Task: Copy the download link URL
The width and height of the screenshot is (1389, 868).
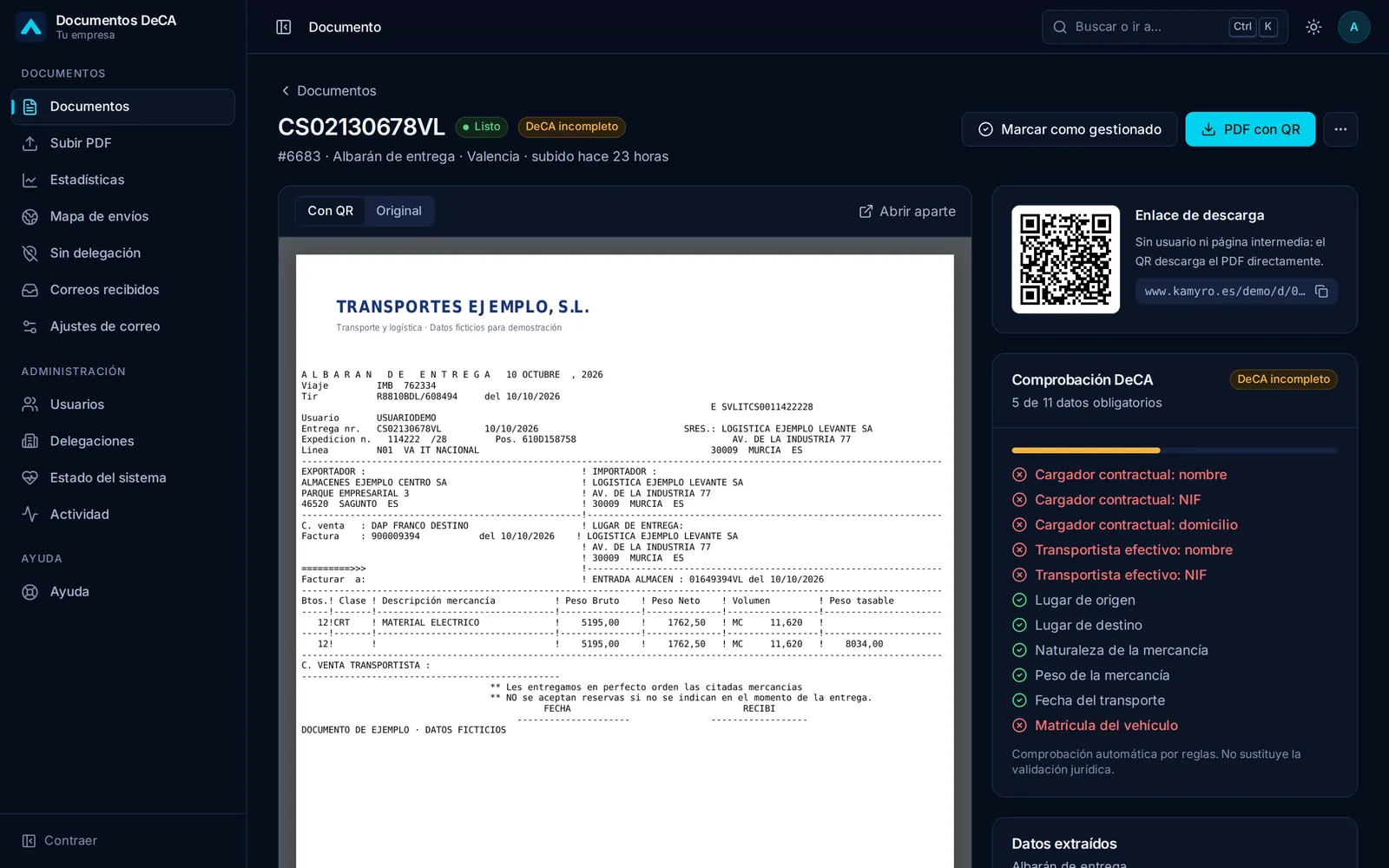Action: [x=1321, y=292]
